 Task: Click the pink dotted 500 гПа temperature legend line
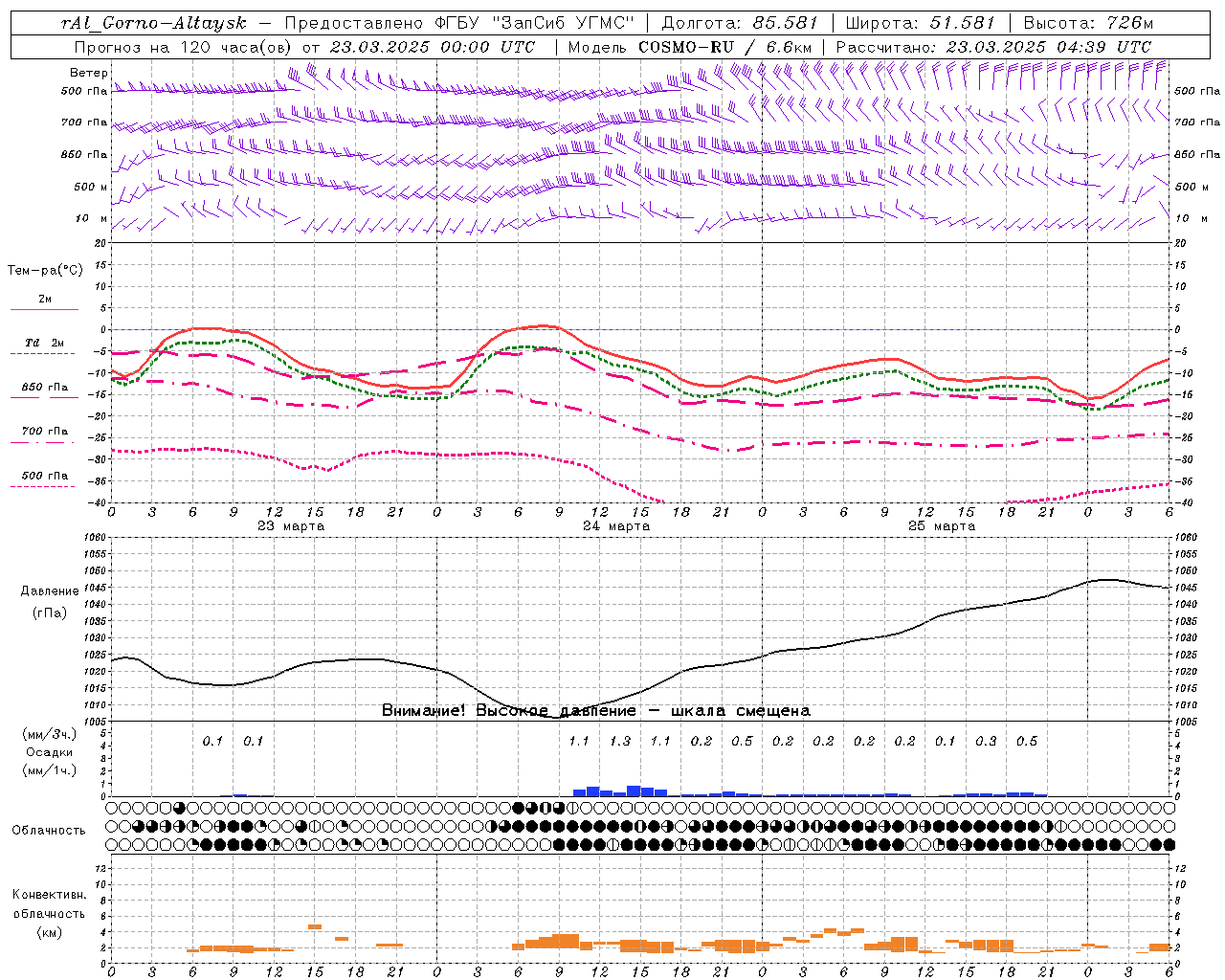pos(42,485)
